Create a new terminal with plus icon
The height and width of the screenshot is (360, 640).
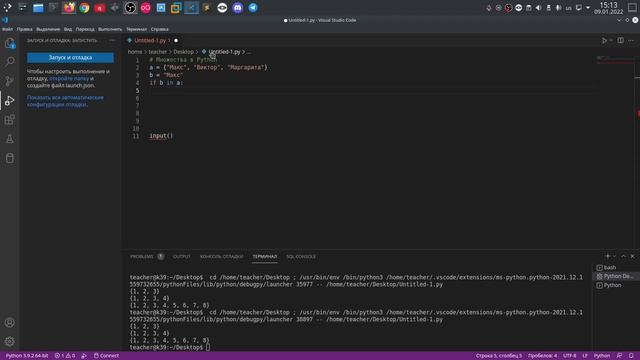[x=607, y=256]
